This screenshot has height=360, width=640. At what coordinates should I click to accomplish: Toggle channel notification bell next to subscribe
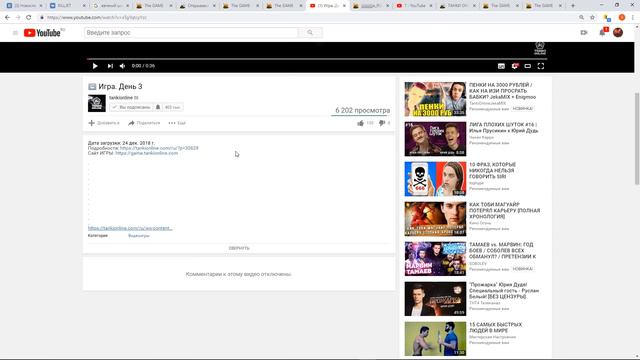coord(158,107)
